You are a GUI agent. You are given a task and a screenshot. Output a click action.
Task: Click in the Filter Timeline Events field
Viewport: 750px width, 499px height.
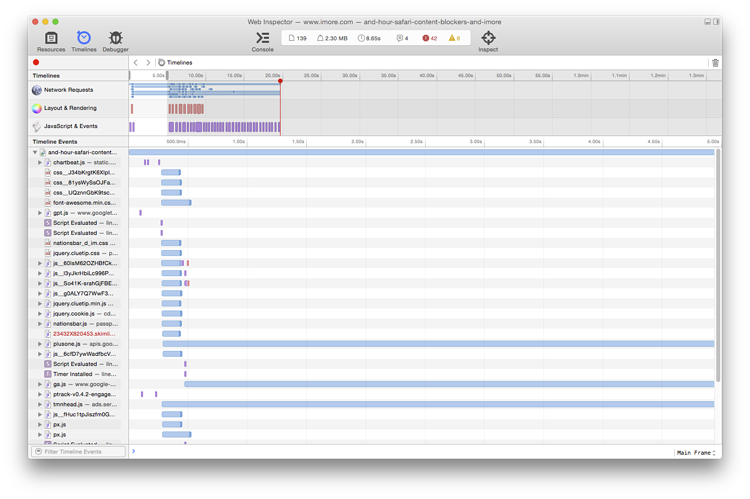point(78,452)
